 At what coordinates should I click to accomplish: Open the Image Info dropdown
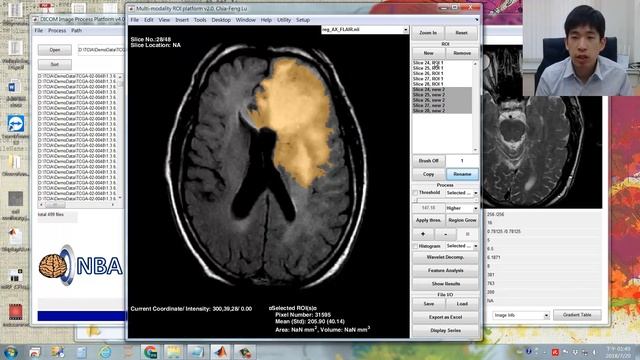[x=521, y=315]
